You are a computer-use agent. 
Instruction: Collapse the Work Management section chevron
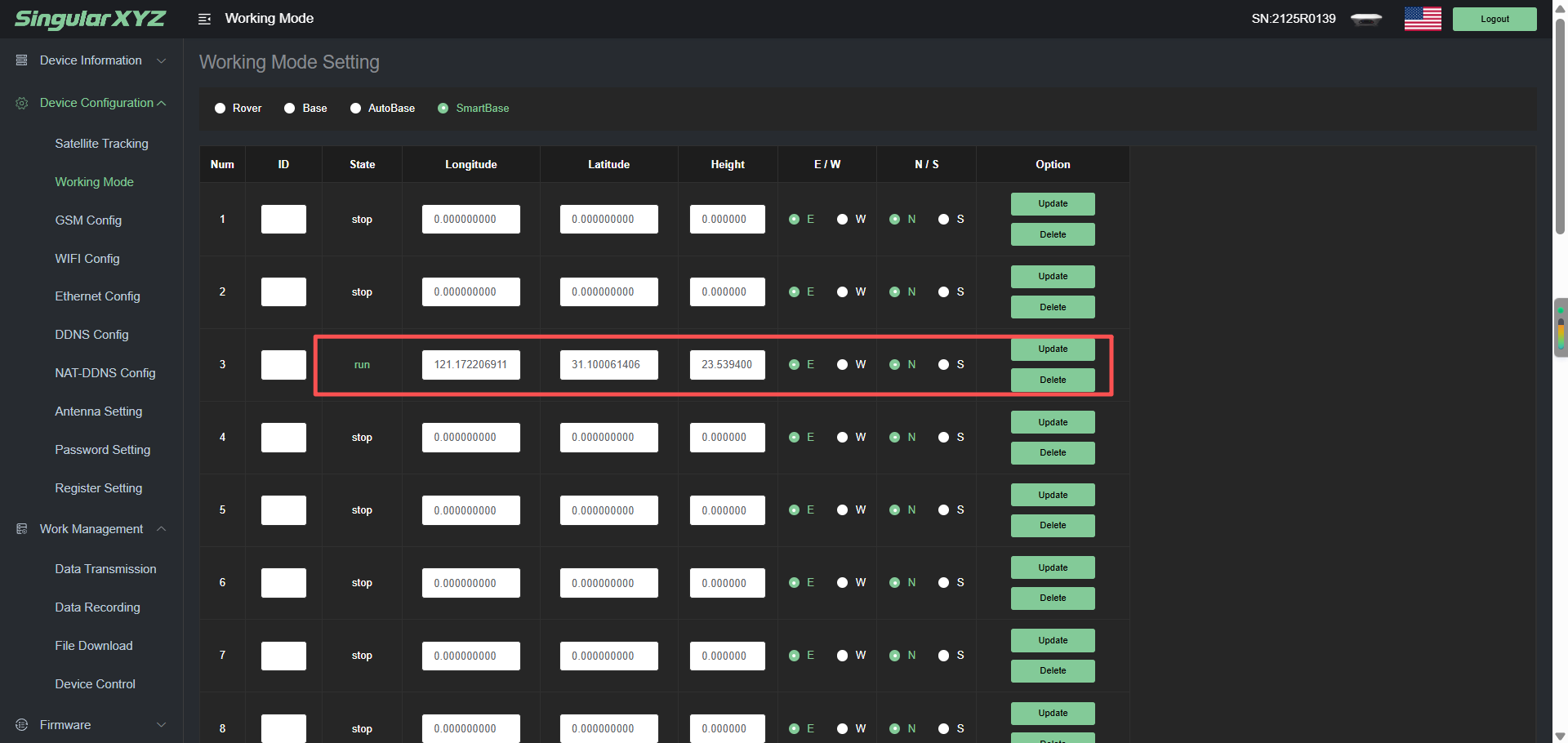[x=162, y=529]
